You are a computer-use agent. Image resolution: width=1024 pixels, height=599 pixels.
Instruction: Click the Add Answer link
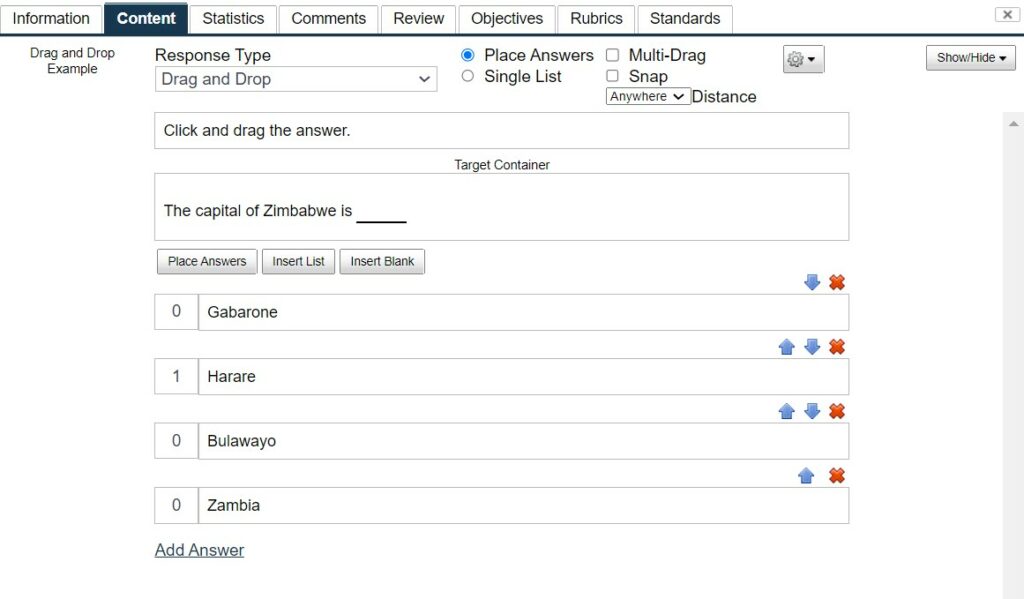click(x=199, y=550)
